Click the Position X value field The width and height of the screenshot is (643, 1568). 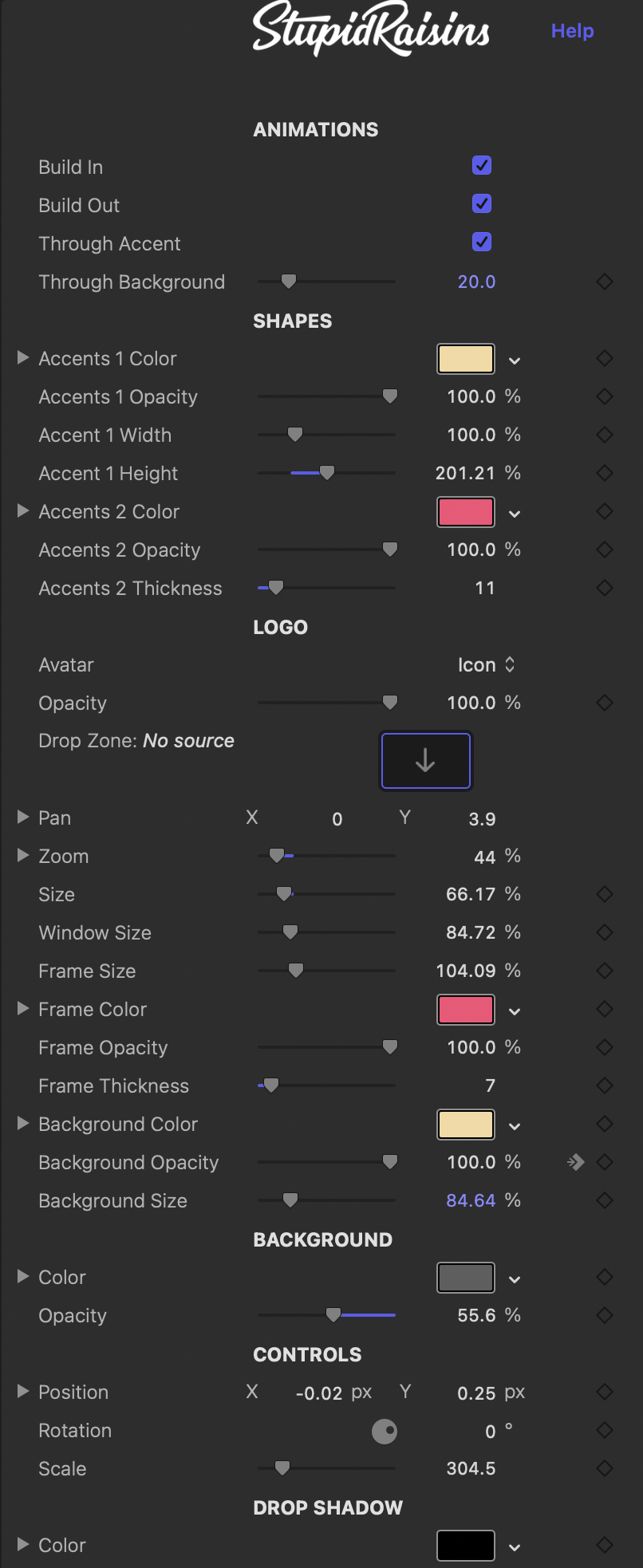tap(319, 1393)
